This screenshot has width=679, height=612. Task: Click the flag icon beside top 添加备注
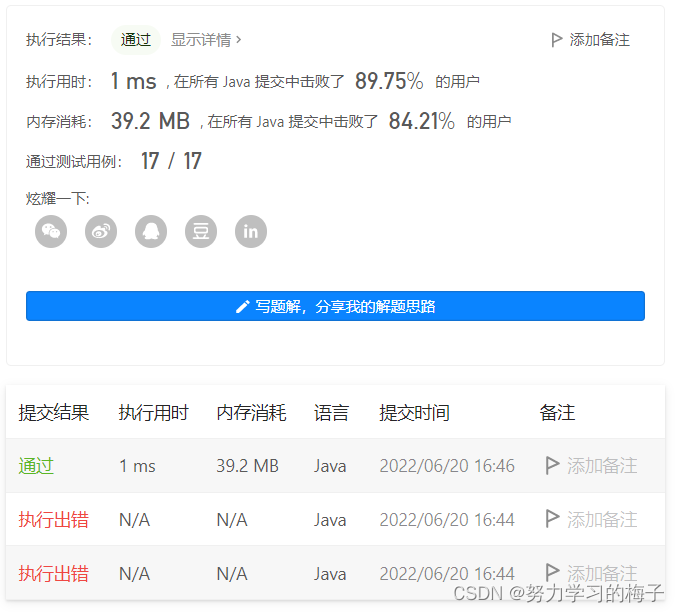click(556, 40)
